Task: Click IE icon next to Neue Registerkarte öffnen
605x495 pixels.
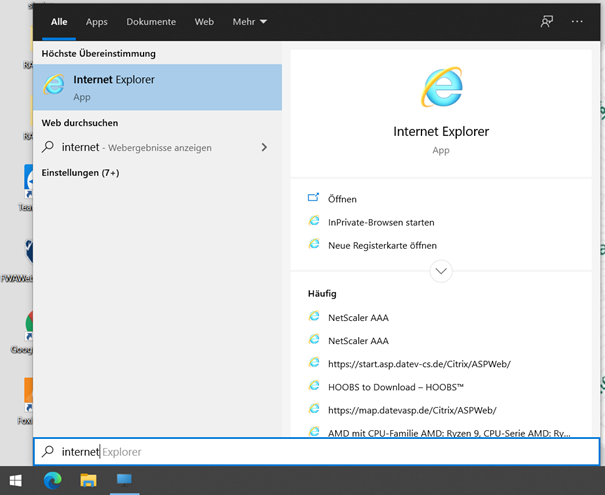Action: pyautogui.click(x=314, y=244)
